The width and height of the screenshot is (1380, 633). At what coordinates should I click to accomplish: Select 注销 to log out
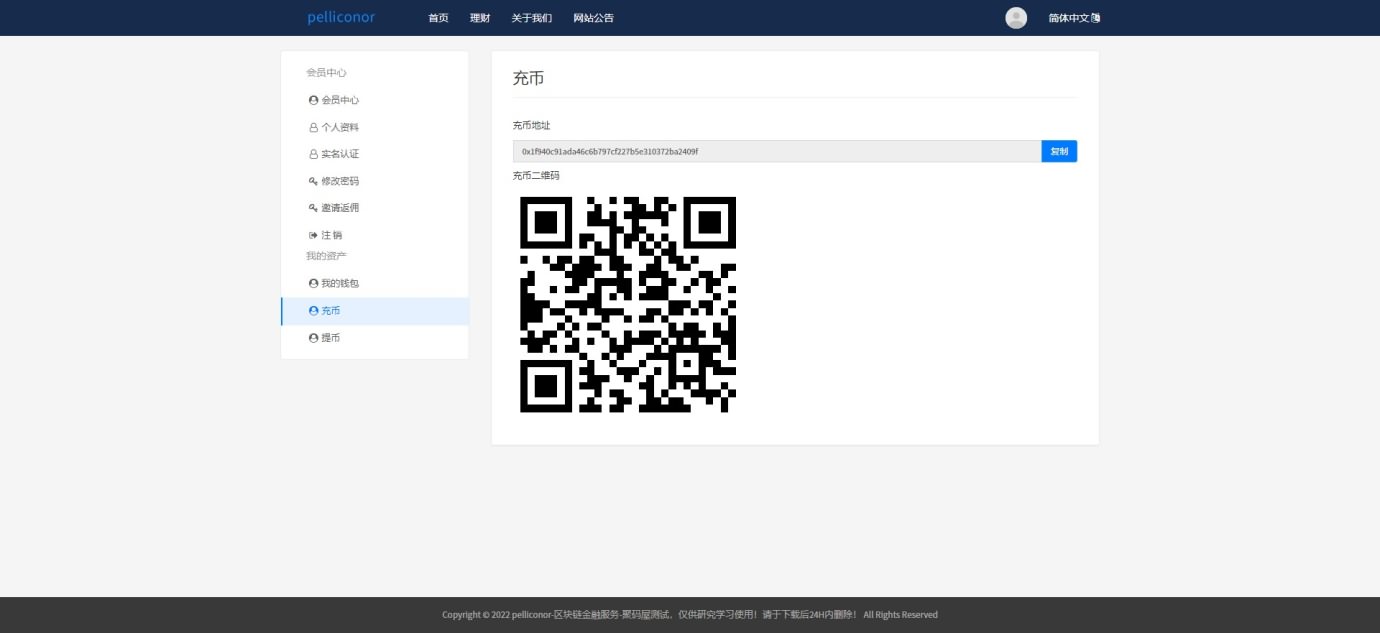pos(332,235)
